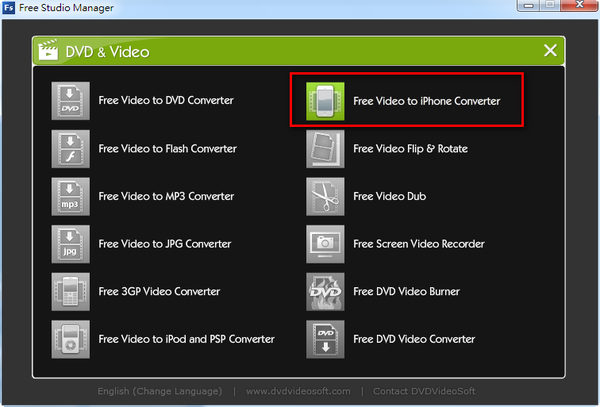Select 'Free Video to JPG Converter' label
The height and width of the screenshot is (407, 600).
[165, 244]
